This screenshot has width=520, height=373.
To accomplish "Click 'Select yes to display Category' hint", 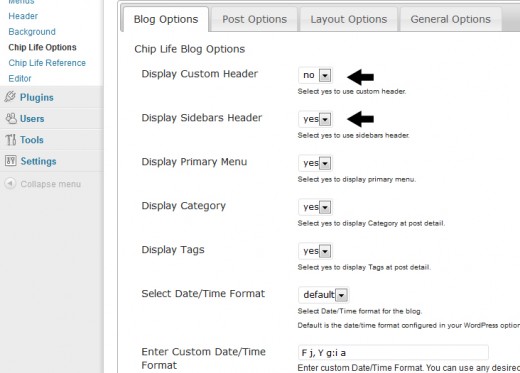I will [x=371, y=223].
